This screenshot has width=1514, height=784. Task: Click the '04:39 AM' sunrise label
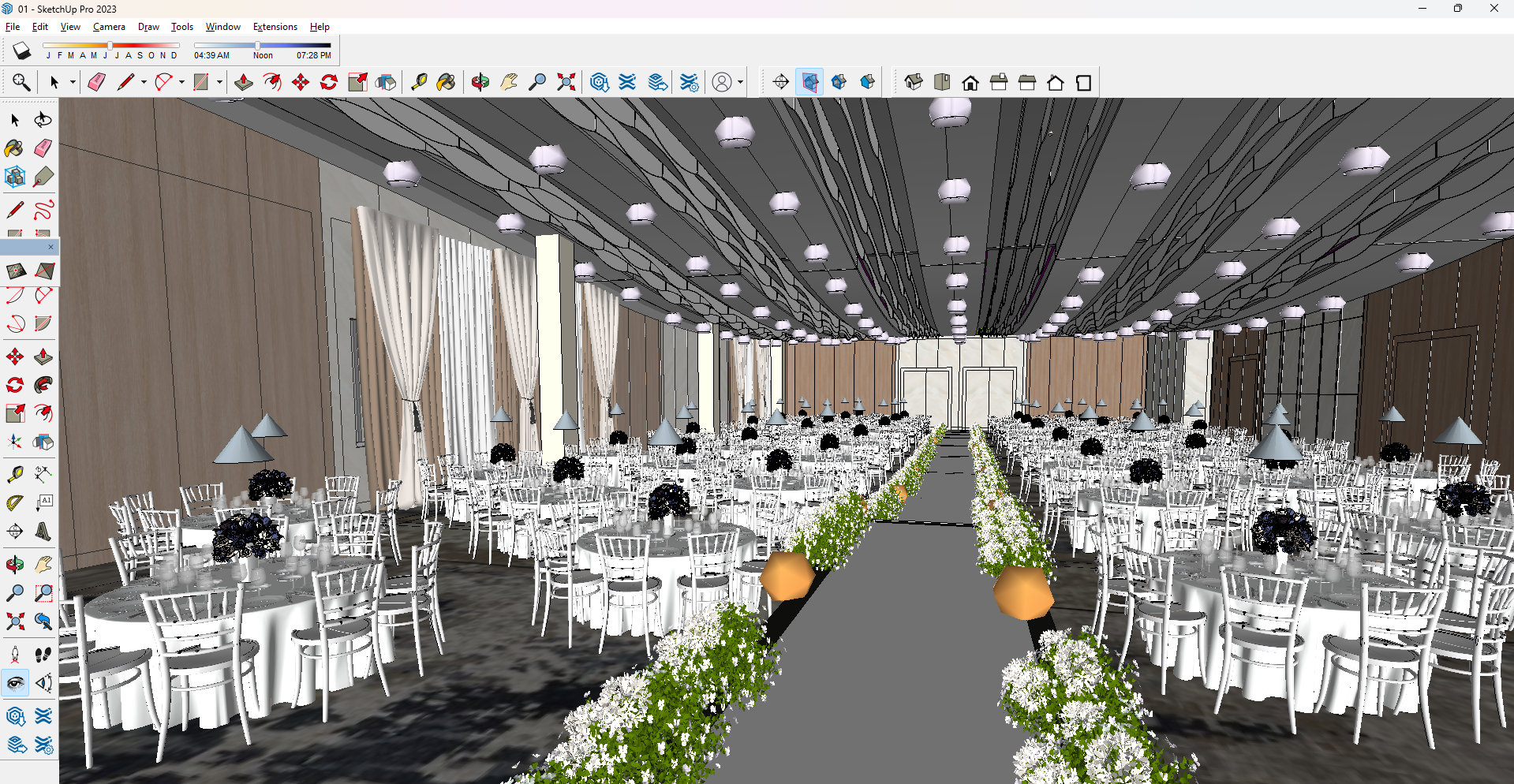[x=211, y=55]
